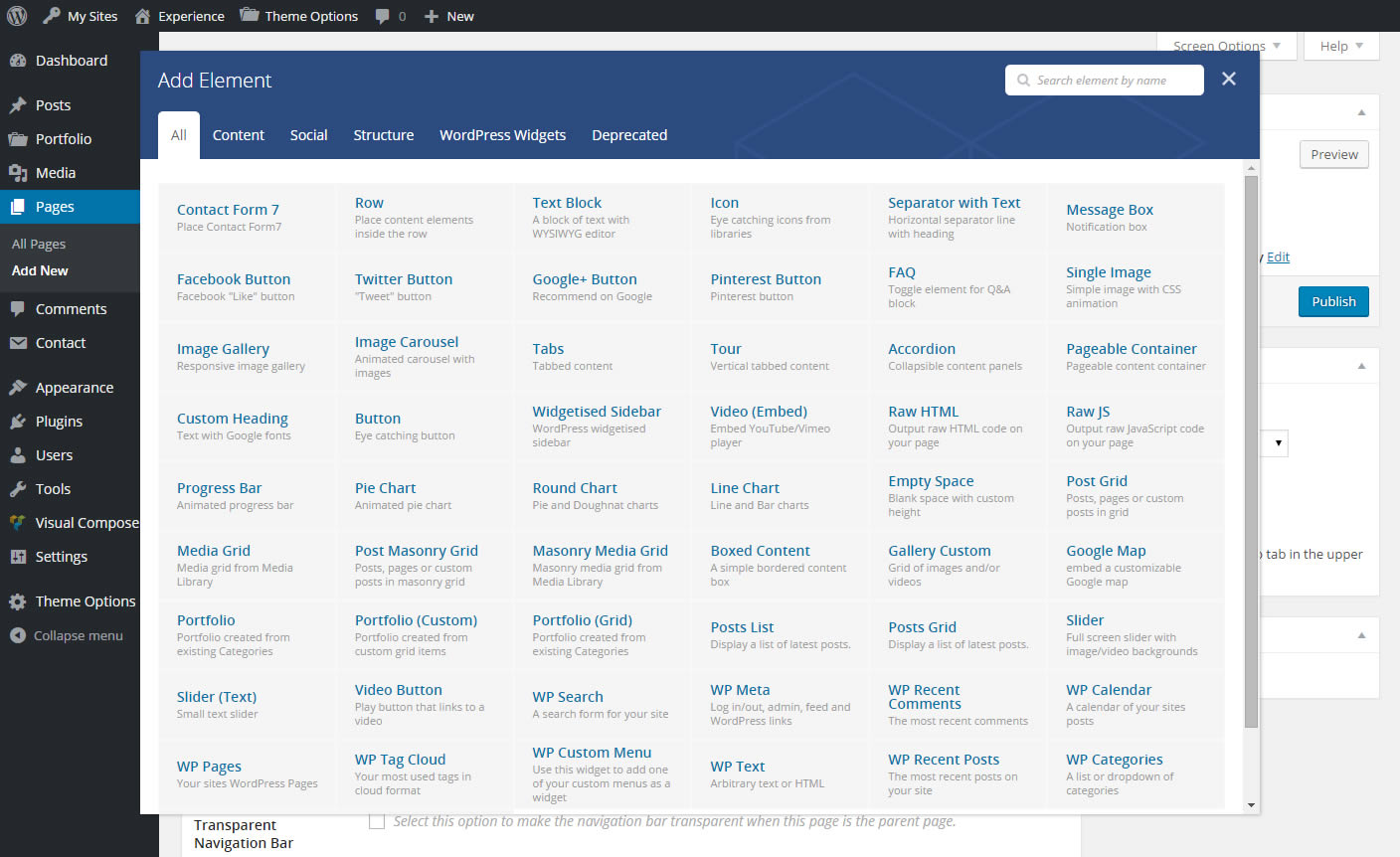1400x857 pixels.
Task: Click the Edit link near Publish
Action: [1279, 257]
